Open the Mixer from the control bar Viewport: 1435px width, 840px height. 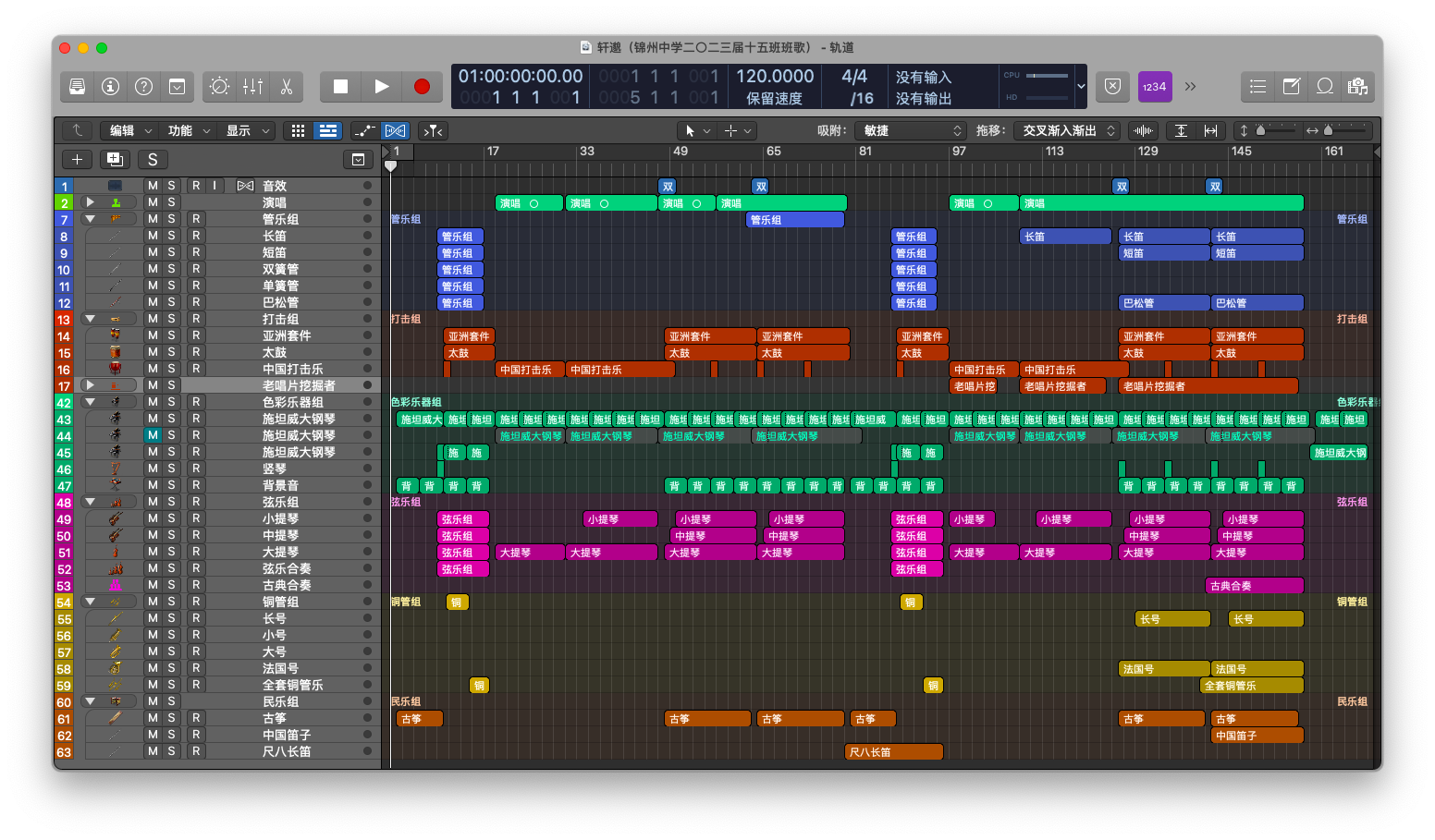coord(252,87)
